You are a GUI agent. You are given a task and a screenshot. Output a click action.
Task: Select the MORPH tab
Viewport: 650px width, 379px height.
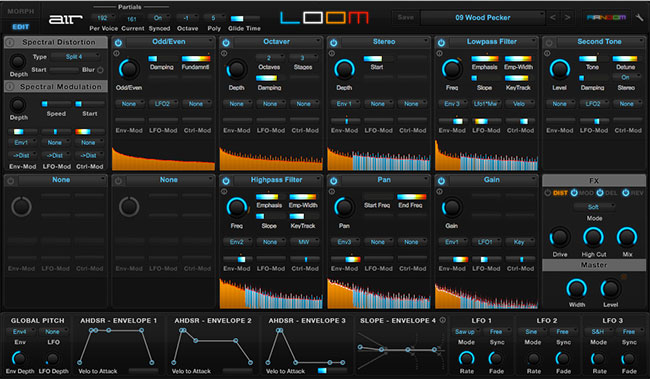(x=21, y=12)
